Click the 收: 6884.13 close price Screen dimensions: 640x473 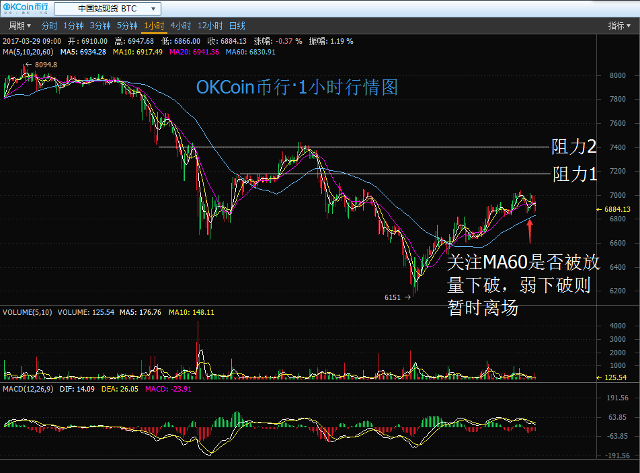[x=227, y=41]
